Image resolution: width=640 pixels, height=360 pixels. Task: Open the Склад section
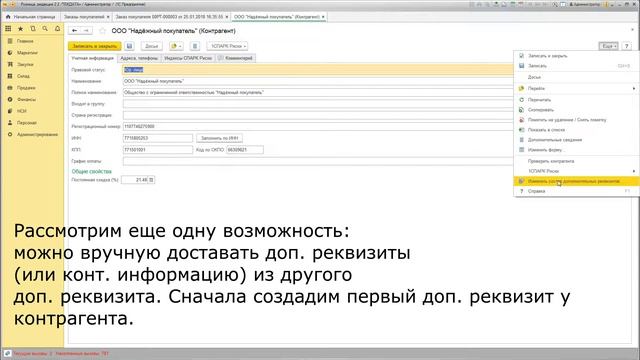point(23,76)
